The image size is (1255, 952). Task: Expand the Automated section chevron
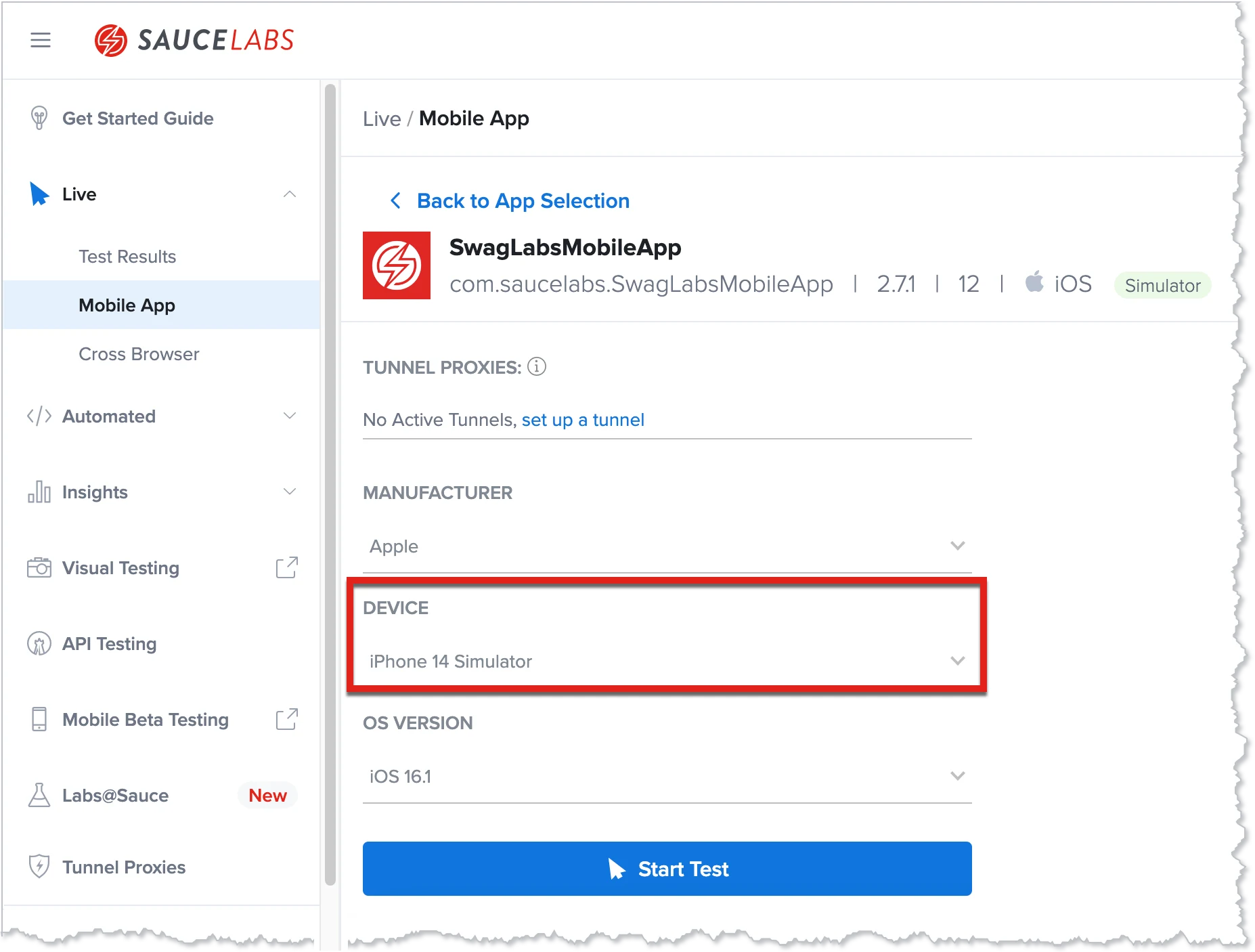pyautogui.click(x=290, y=416)
